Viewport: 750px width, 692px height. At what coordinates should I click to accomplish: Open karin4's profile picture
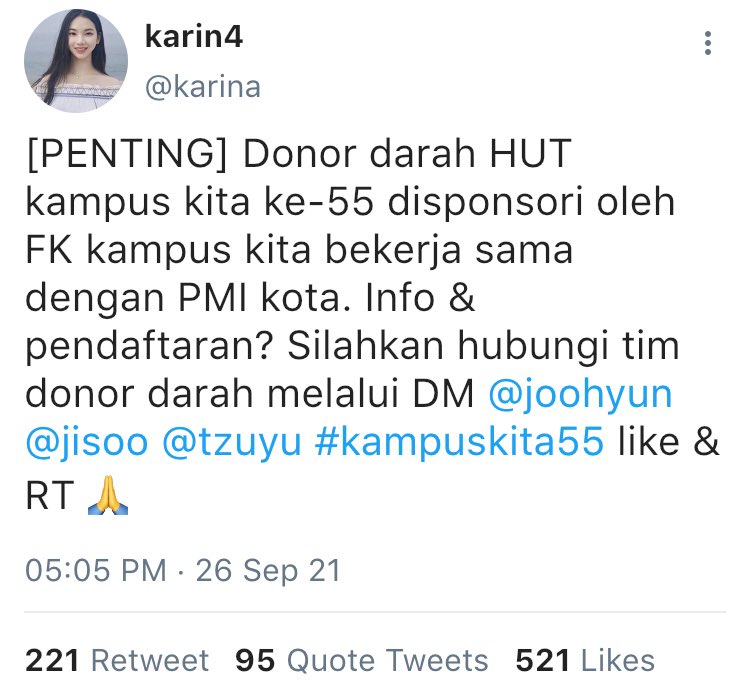pos(76,61)
